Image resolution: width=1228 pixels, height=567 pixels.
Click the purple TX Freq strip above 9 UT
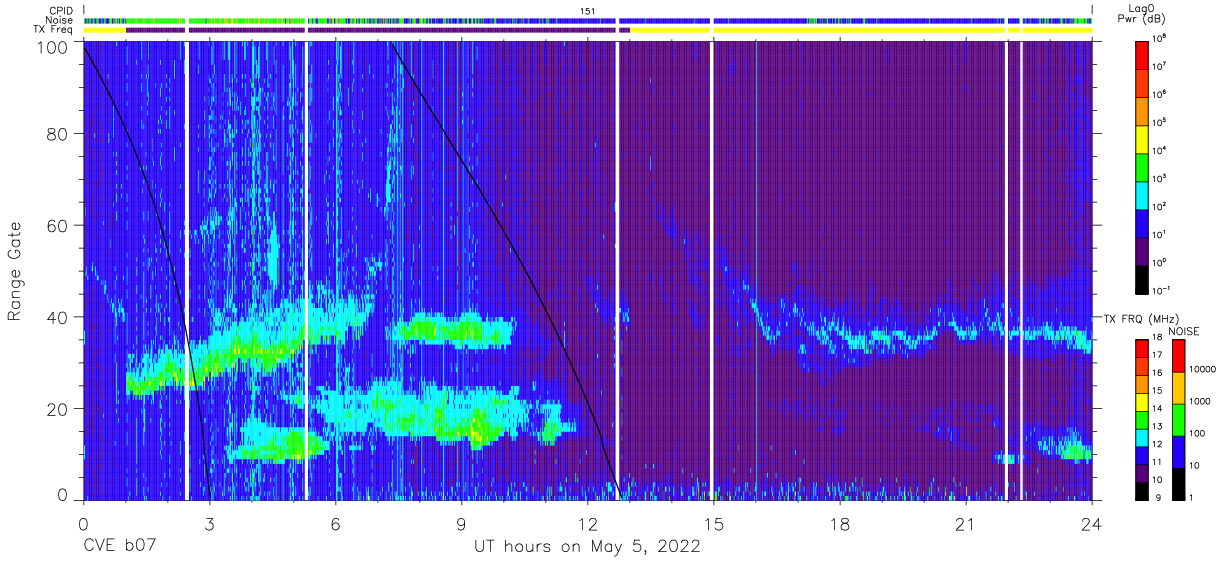pyautogui.click(x=461, y=30)
